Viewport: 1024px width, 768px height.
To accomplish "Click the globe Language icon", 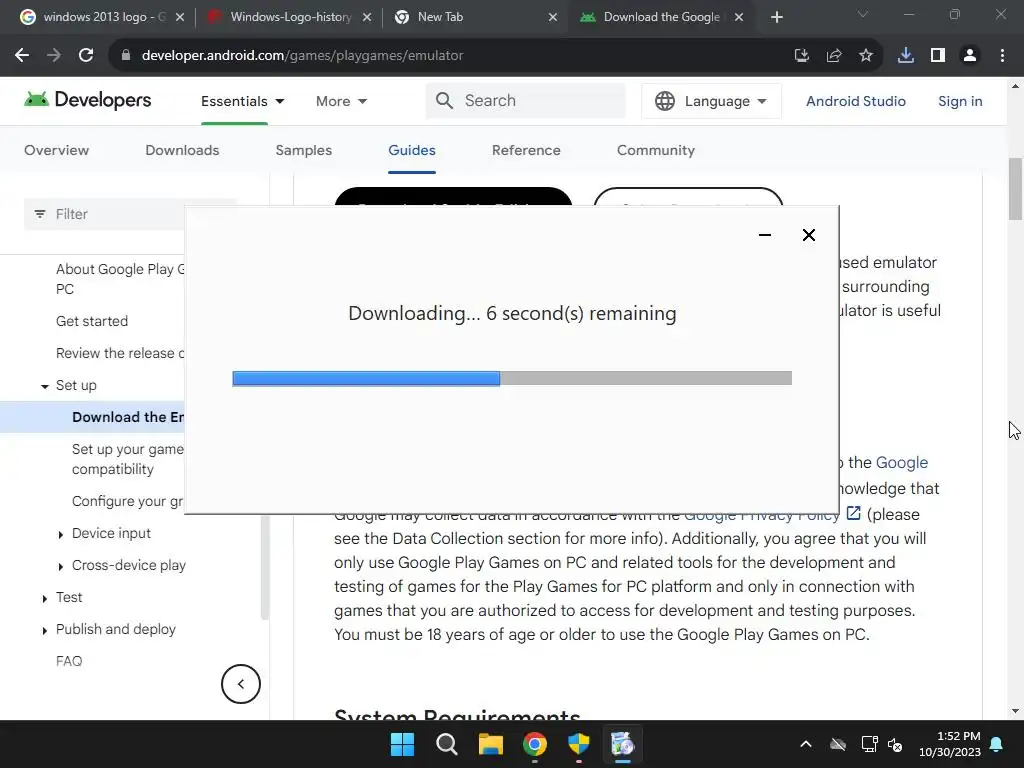I will pos(665,101).
